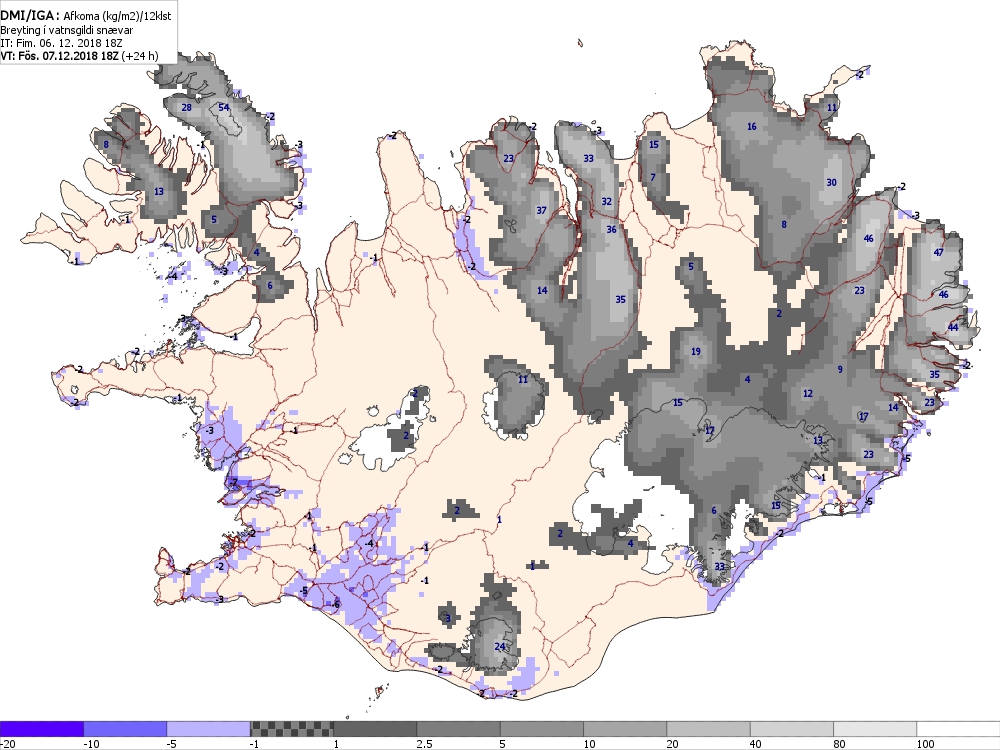The width and height of the screenshot is (1000, 750).
Task: Click the "7" value below the 15 in north
Action: (653, 177)
